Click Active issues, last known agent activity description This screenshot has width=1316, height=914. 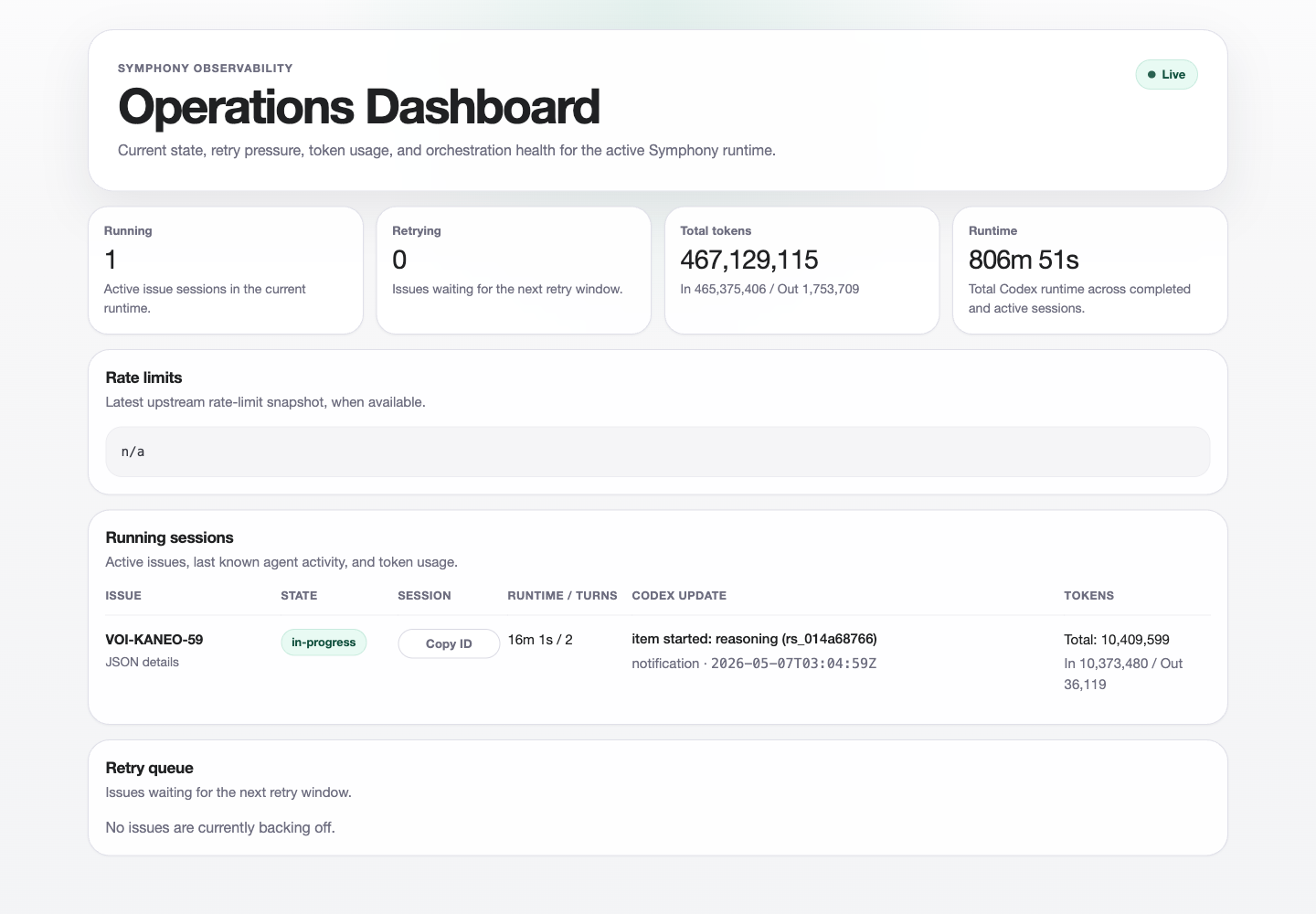click(x=281, y=562)
